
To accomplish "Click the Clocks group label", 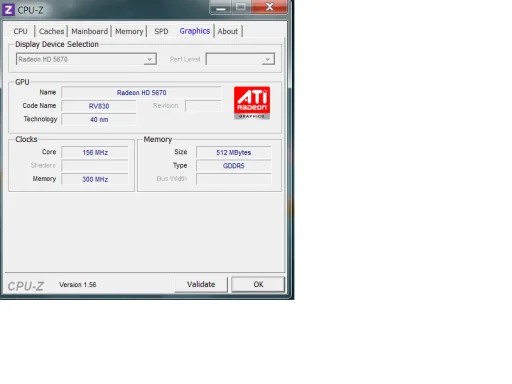I will [26, 139].
